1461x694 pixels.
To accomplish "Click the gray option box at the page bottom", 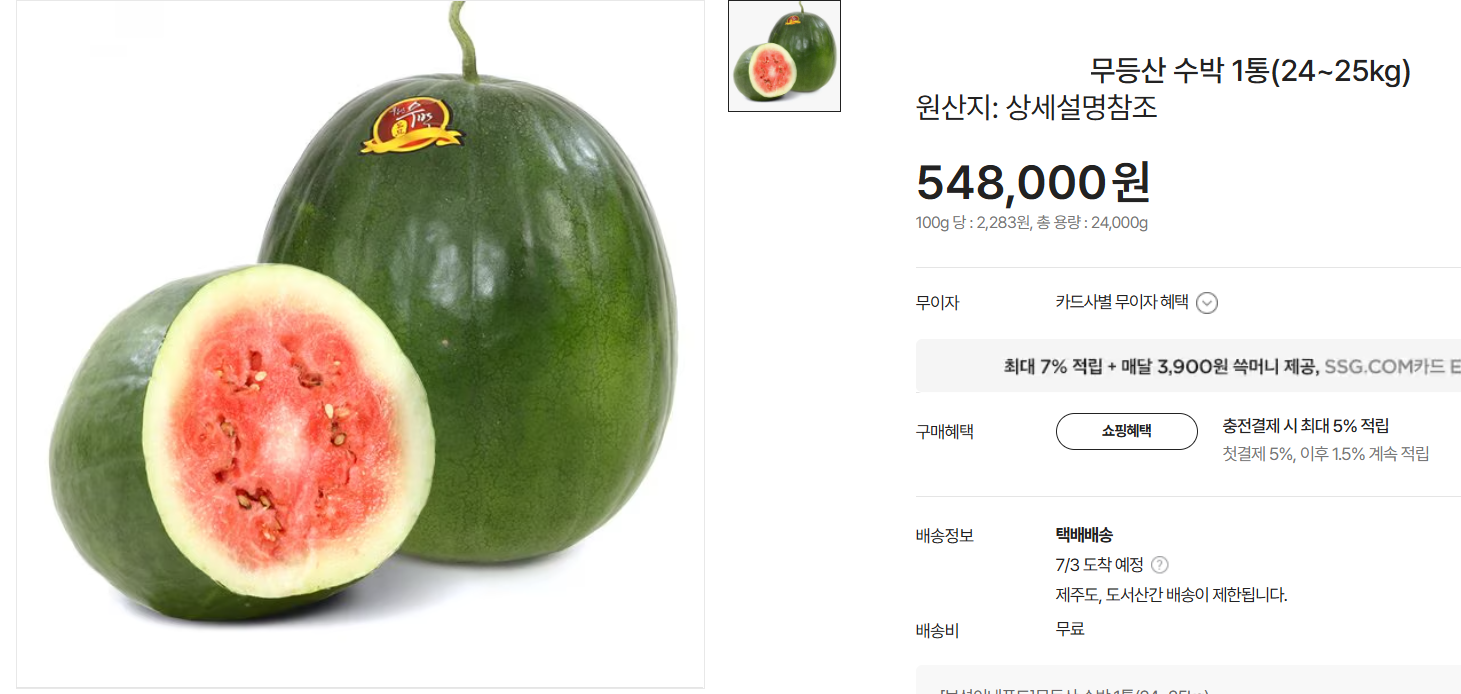I will coord(1188,680).
